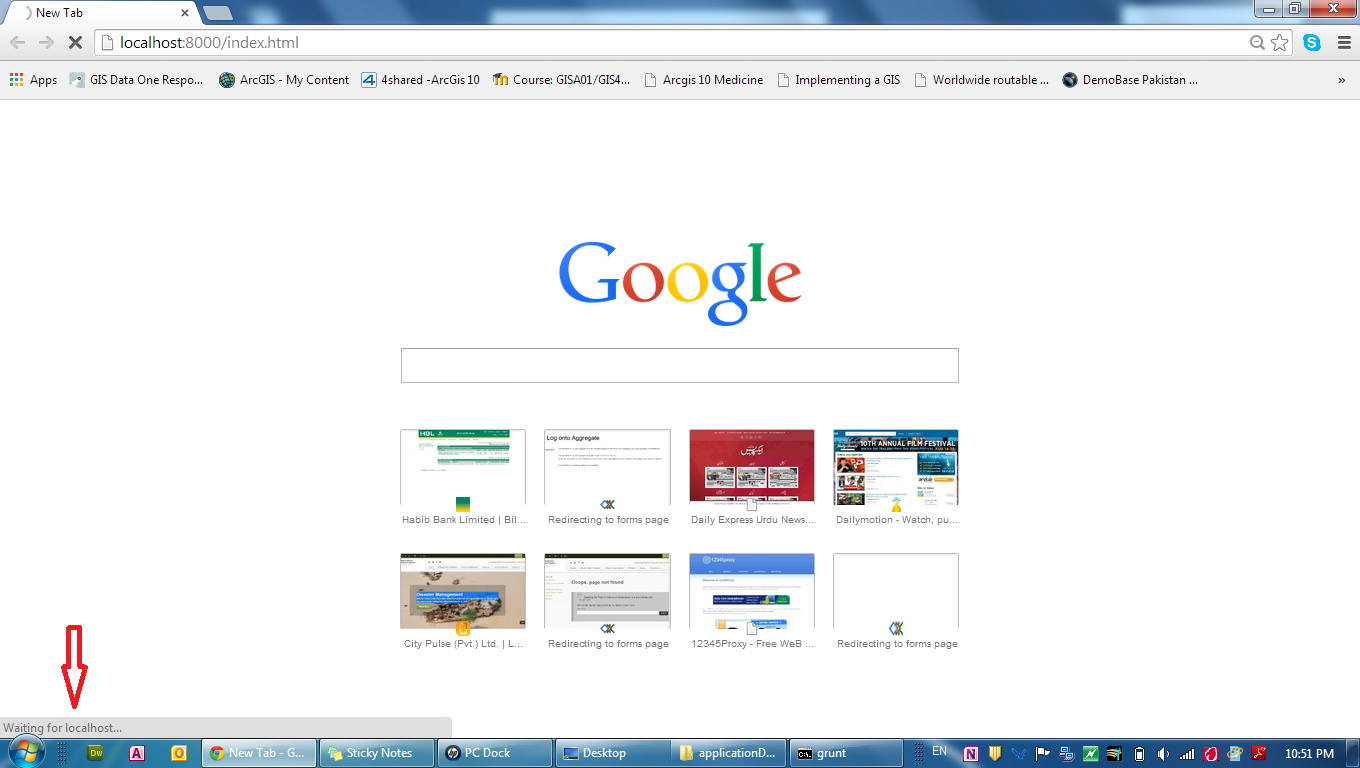The width and height of the screenshot is (1360, 768).
Task: Open the Apps shortcut in bookmarks bar
Action: click(x=33, y=80)
